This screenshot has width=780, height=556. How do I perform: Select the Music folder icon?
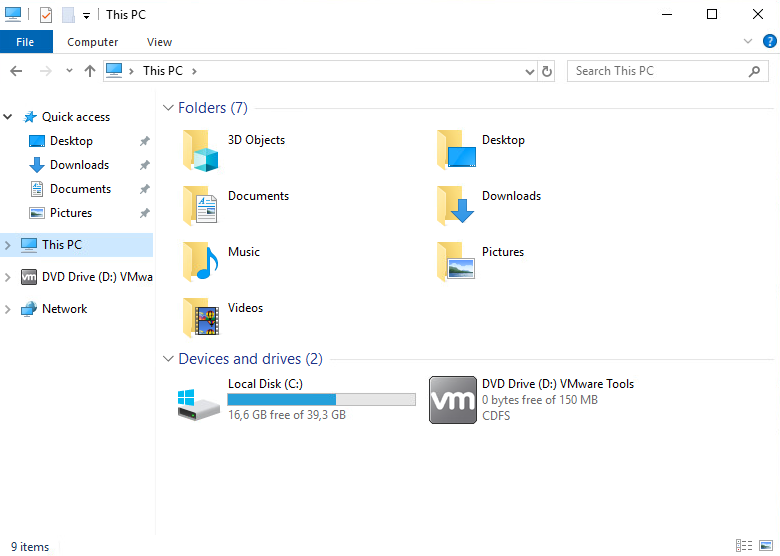tap(200, 262)
